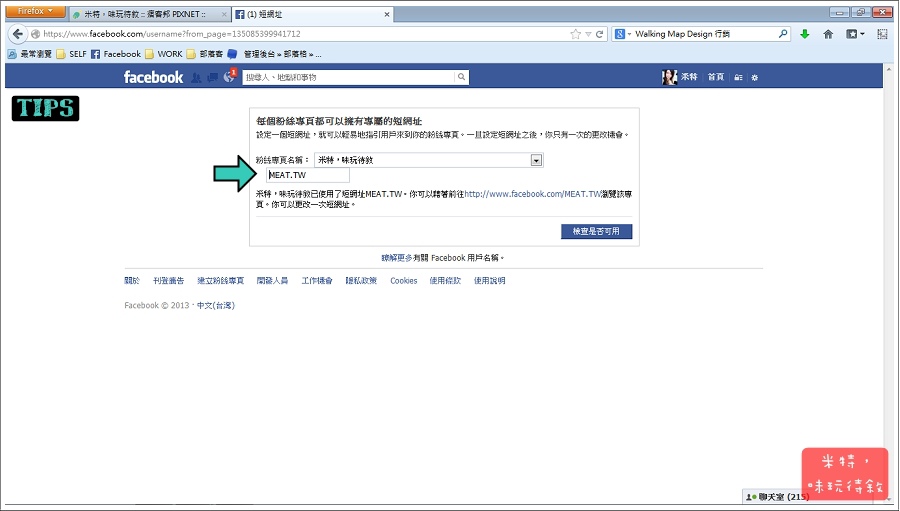The image size is (900, 511).
Task: Open the Firefox application menu
Action: [34, 11]
